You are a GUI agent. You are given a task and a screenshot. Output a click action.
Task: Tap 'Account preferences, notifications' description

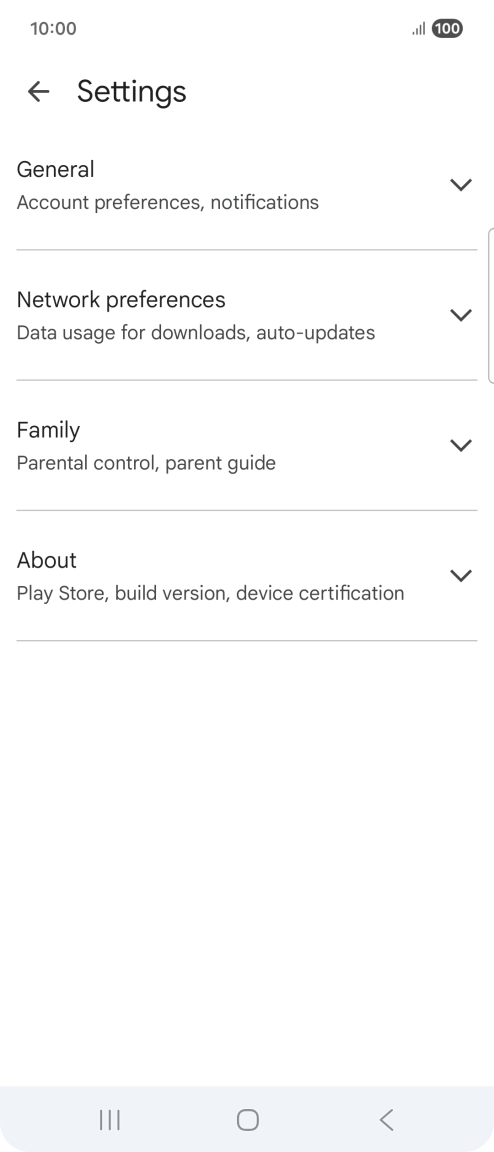[x=168, y=202]
